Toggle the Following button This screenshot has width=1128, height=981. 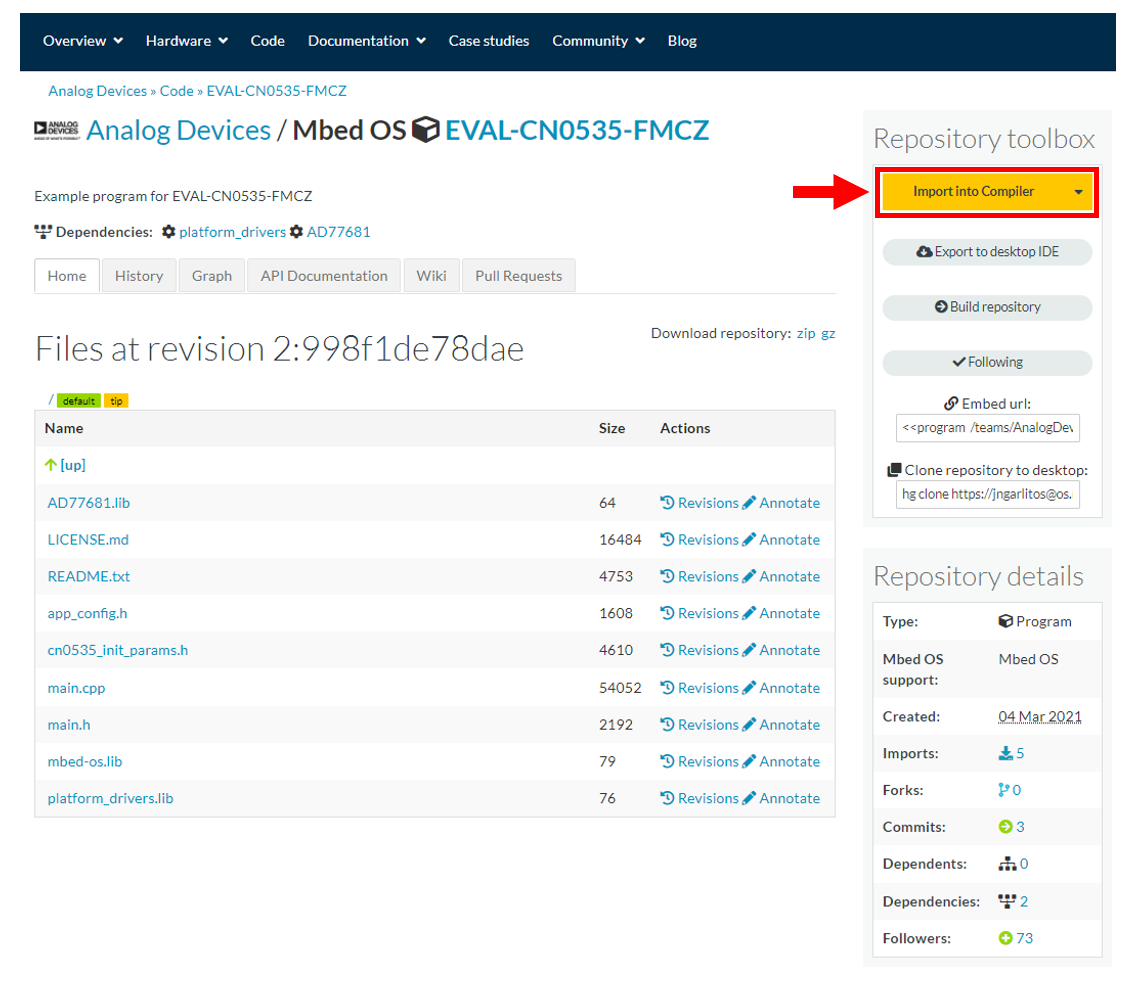coord(987,362)
